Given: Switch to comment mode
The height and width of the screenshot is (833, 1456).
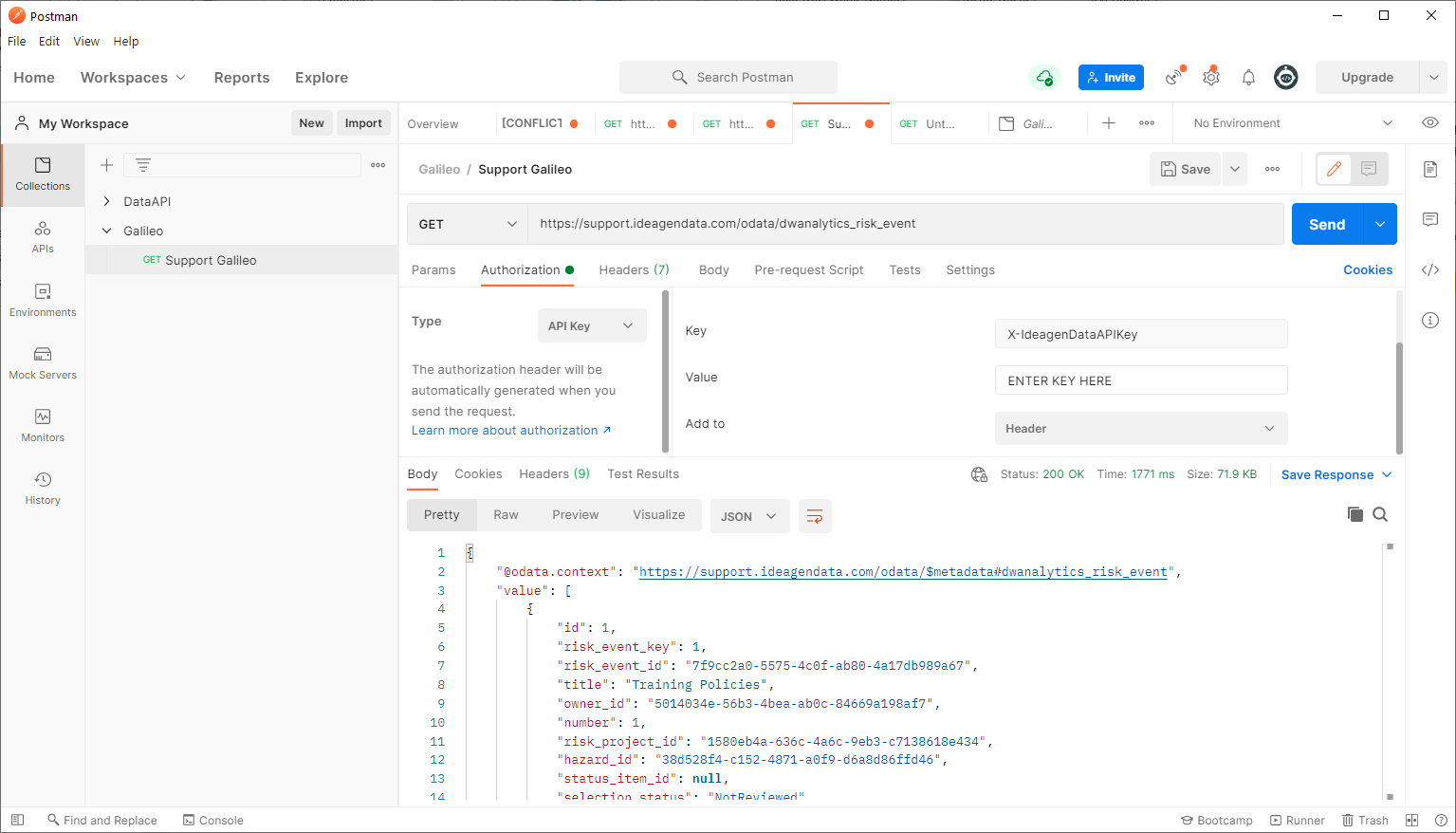Looking at the screenshot, I should click(x=1369, y=169).
